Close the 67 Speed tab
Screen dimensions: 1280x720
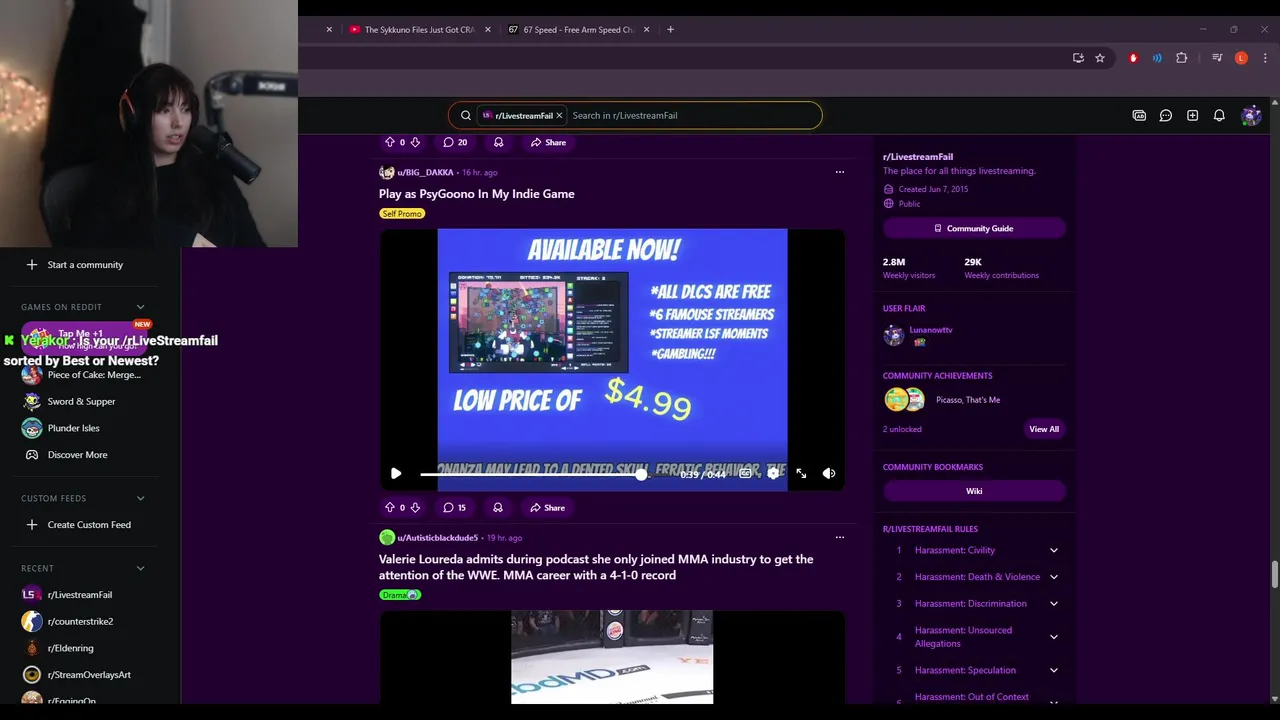[646, 30]
